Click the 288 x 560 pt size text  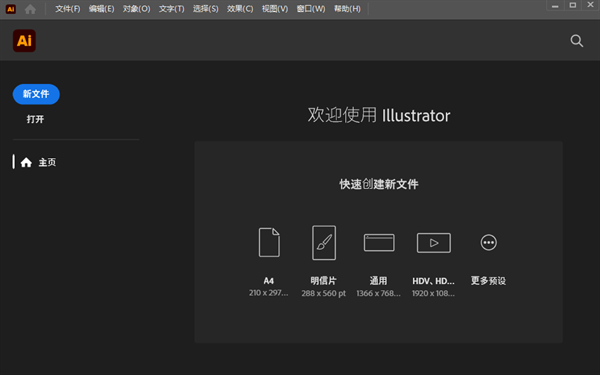click(x=323, y=293)
